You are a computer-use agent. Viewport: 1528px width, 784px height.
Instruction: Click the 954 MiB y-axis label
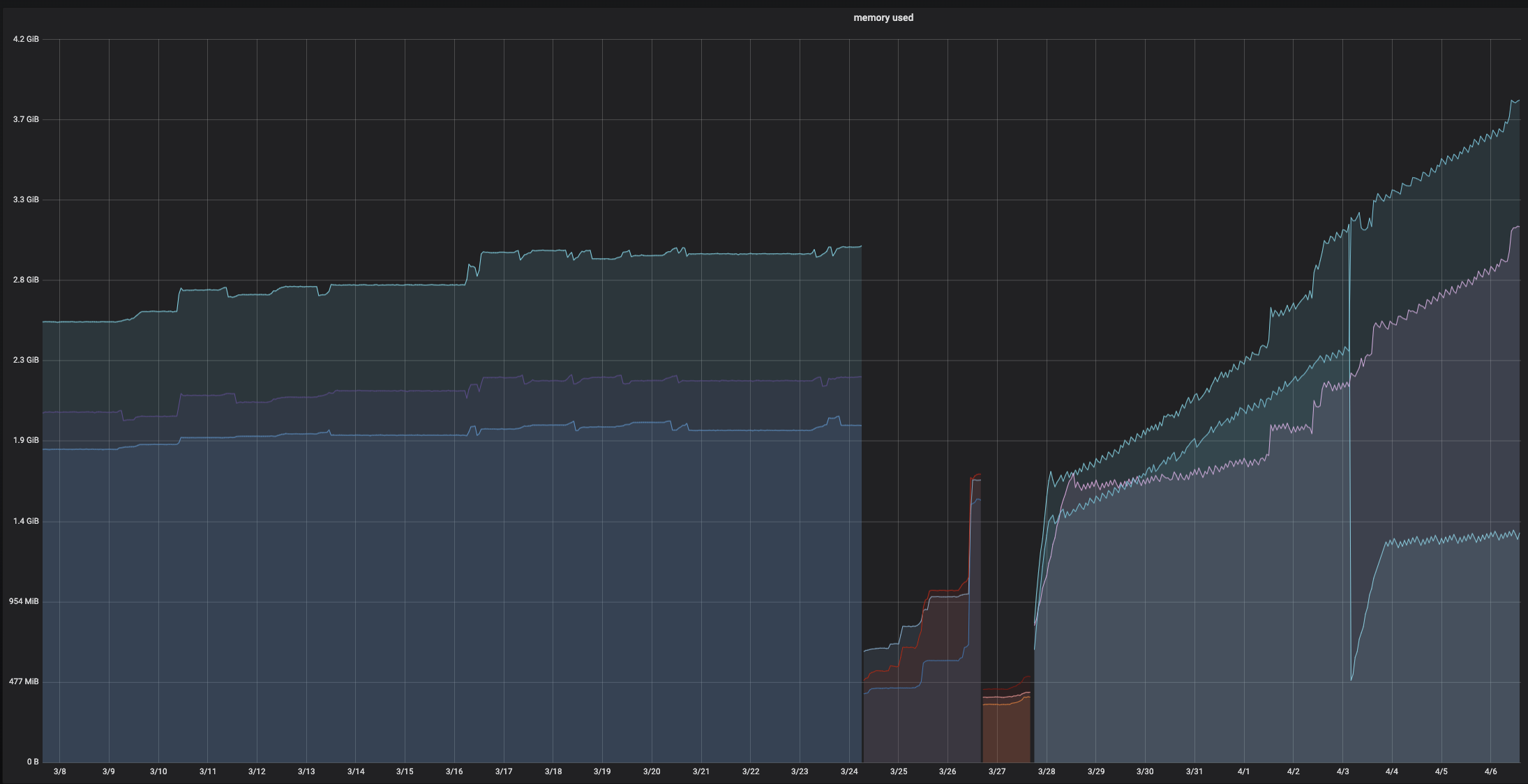click(23, 601)
